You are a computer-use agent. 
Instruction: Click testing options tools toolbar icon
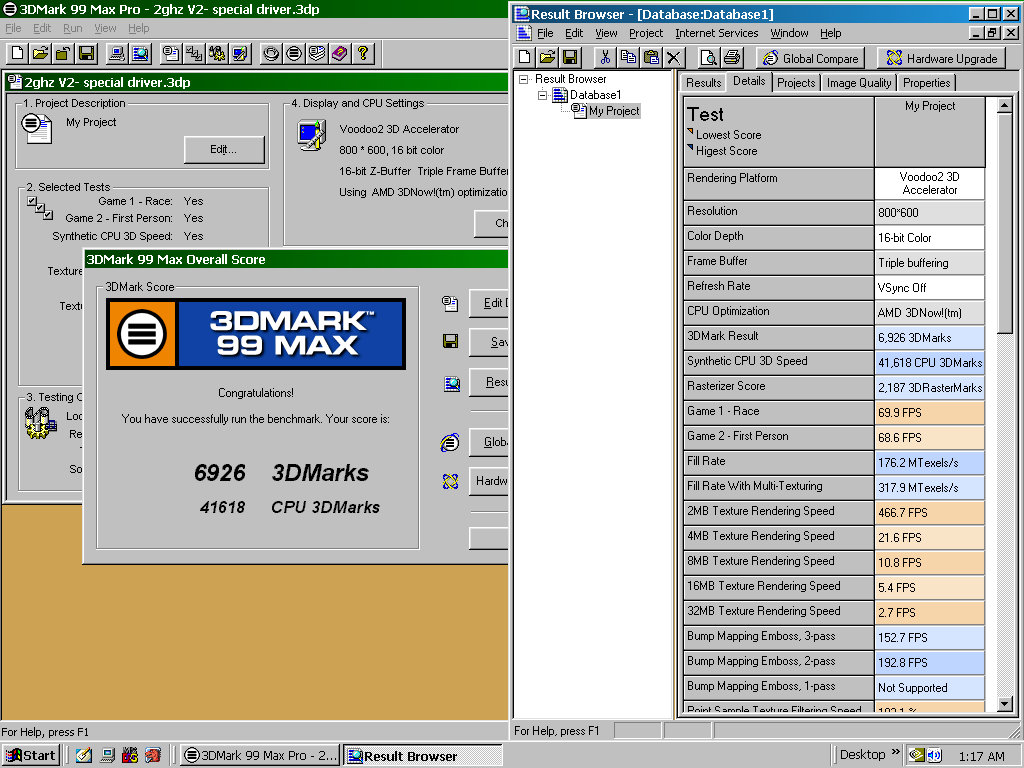point(217,53)
